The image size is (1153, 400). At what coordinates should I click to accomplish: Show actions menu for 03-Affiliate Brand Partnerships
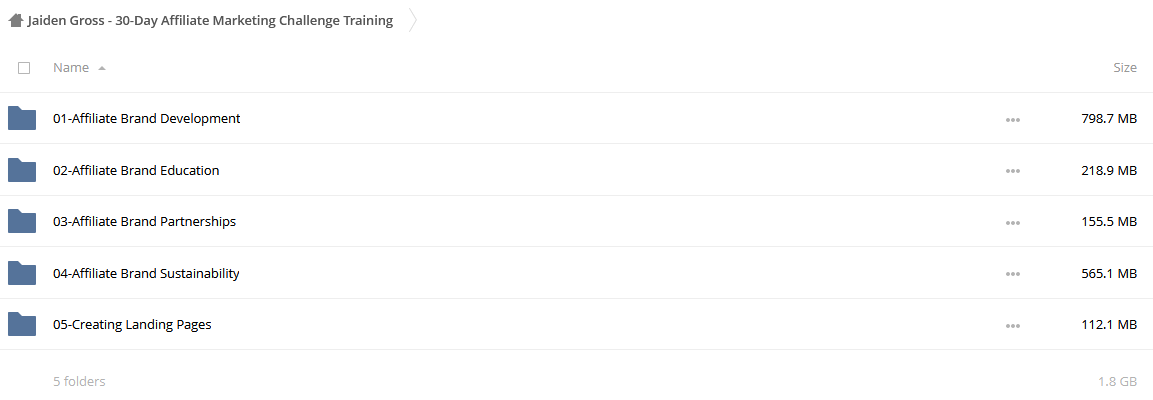click(1013, 223)
